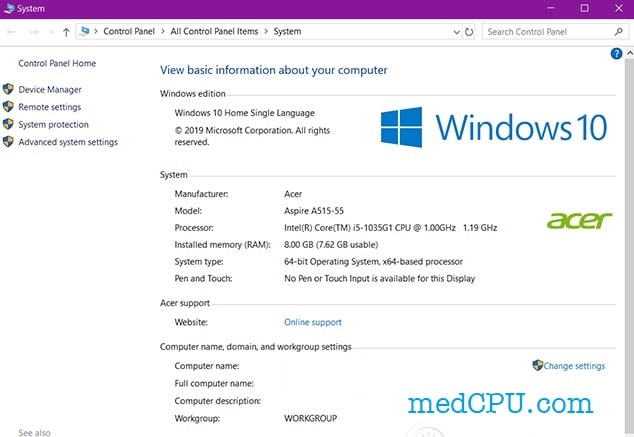
Task: Click shield icon beside Advanced system settings
Action: point(8,141)
